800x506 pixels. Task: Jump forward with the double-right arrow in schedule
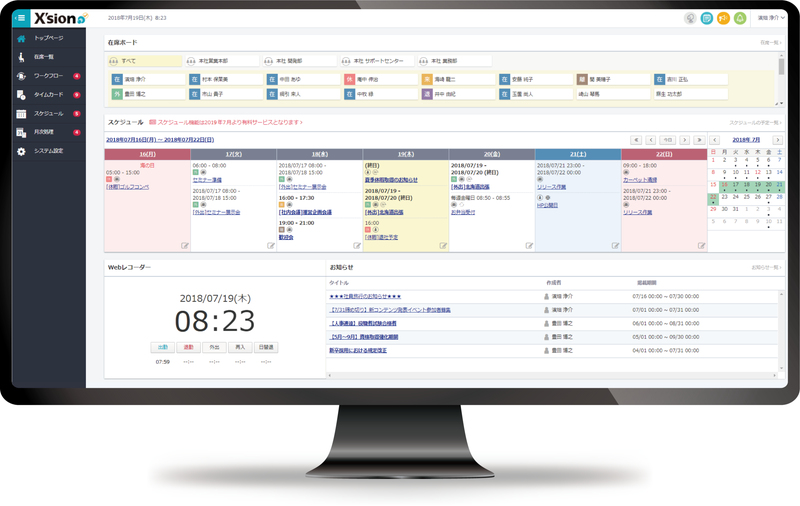click(699, 140)
